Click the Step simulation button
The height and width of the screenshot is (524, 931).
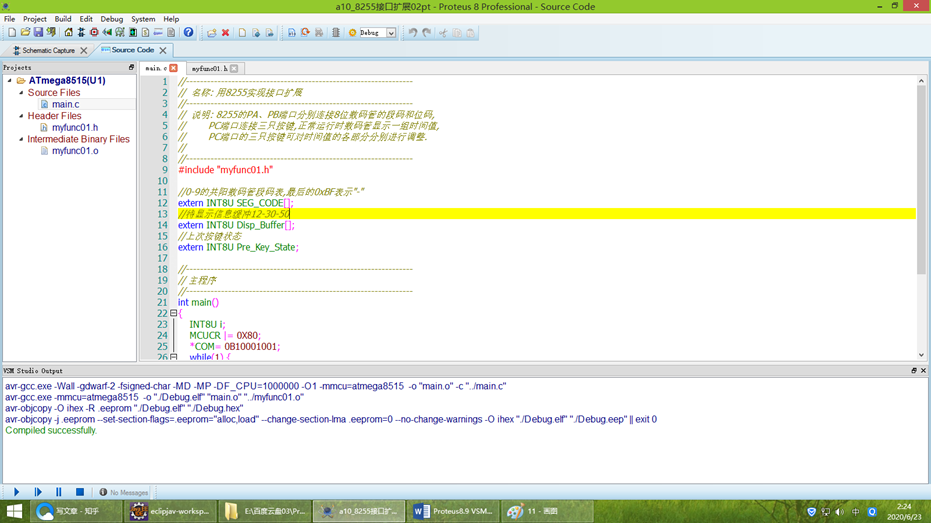pos(38,492)
